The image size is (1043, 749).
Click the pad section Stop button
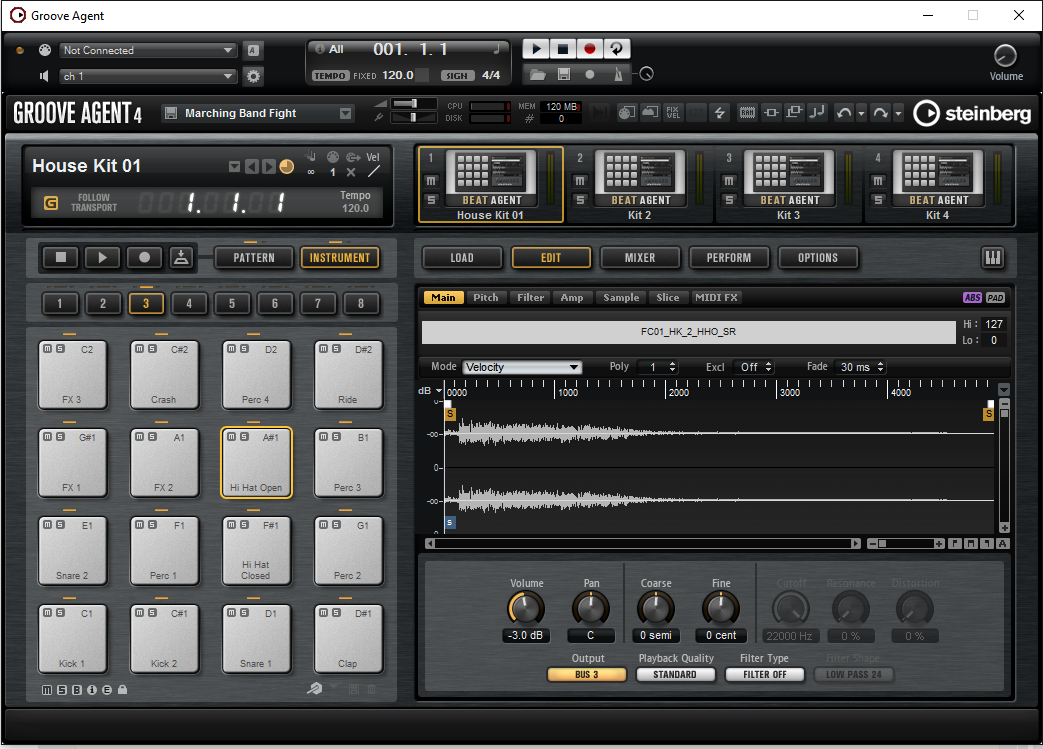61,257
